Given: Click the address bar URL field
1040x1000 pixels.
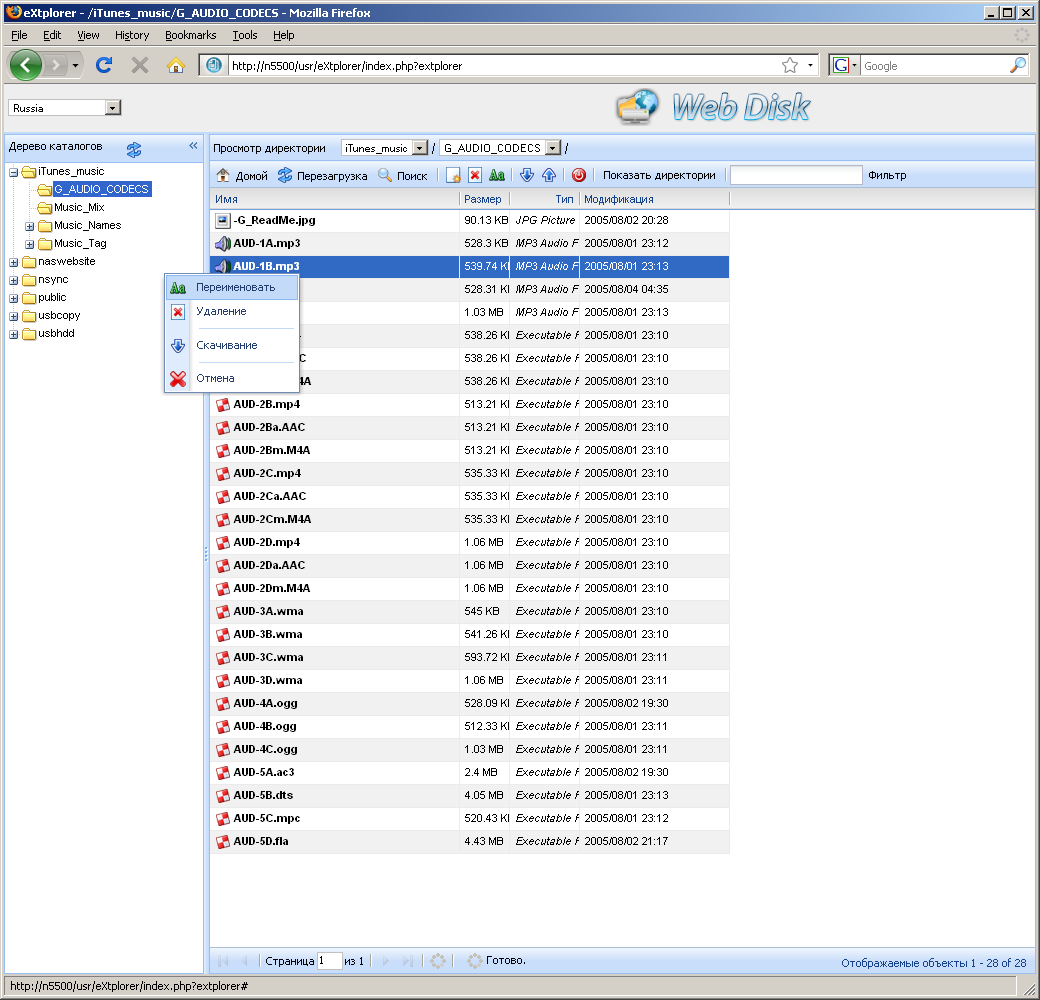Looking at the screenshot, I should [x=504, y=66].
